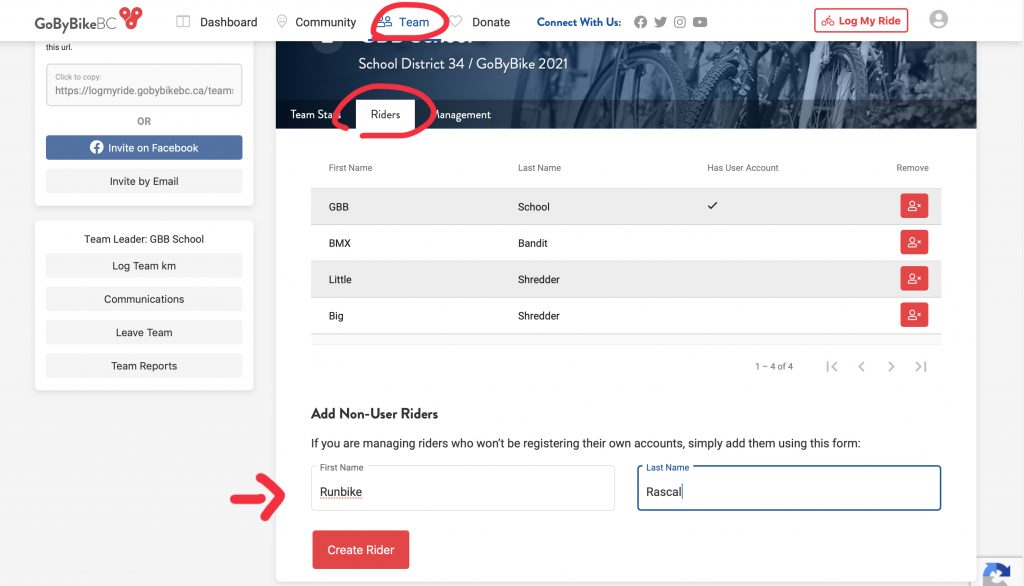Image resolution: width=1024 pixels, height=586 pixels.
Task: Go to first page of riders
Action: (x=831, y=366)
